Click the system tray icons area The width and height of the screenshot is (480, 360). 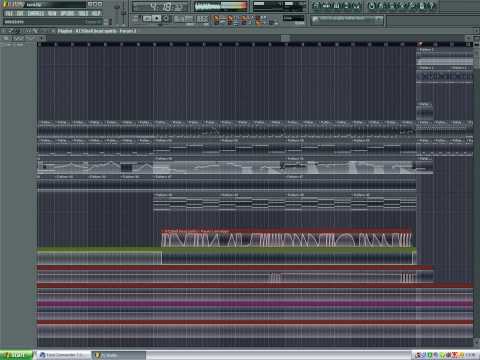(x=445, y=355)
